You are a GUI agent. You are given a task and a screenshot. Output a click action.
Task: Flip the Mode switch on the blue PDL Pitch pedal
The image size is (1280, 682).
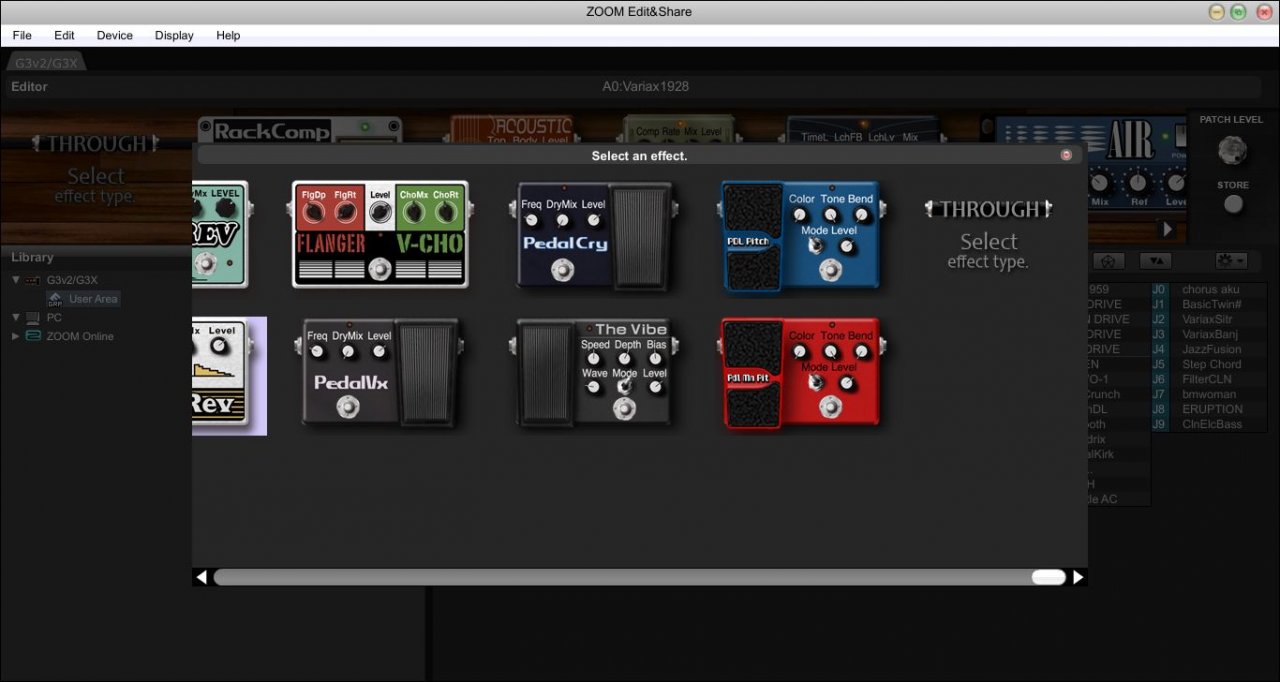coord(815,246)
